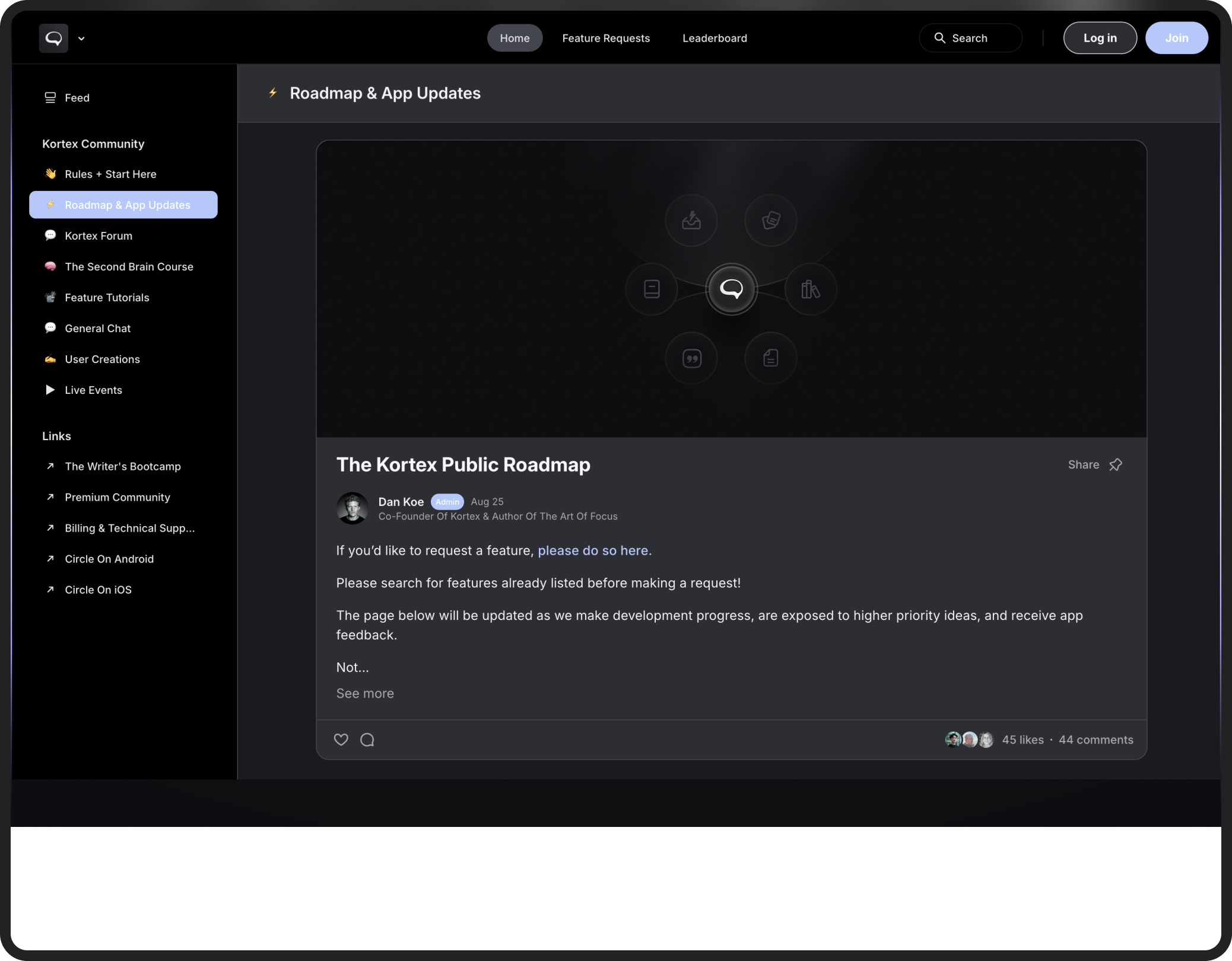Open the Live Events space
This screenshot has width=1232, height=961.
[x=93, y=390]
